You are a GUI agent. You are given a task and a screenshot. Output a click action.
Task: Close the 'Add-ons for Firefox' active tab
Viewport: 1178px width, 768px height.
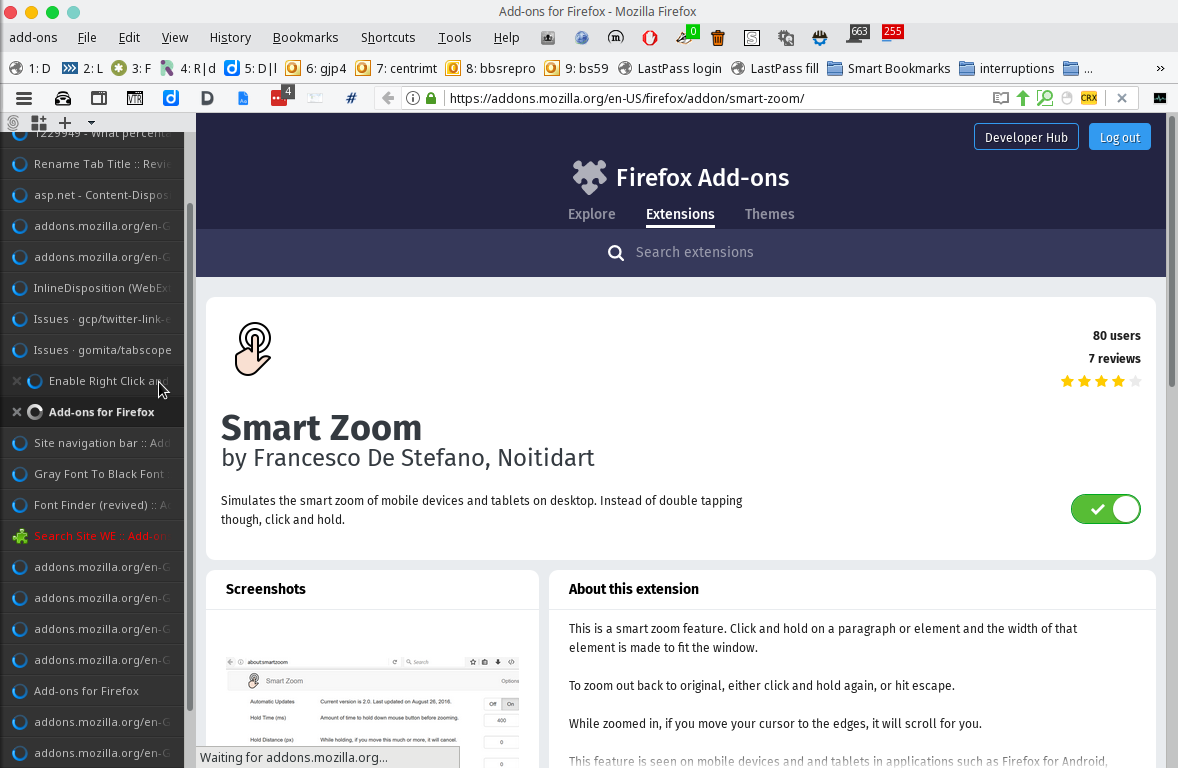click(x=17, y=412)
